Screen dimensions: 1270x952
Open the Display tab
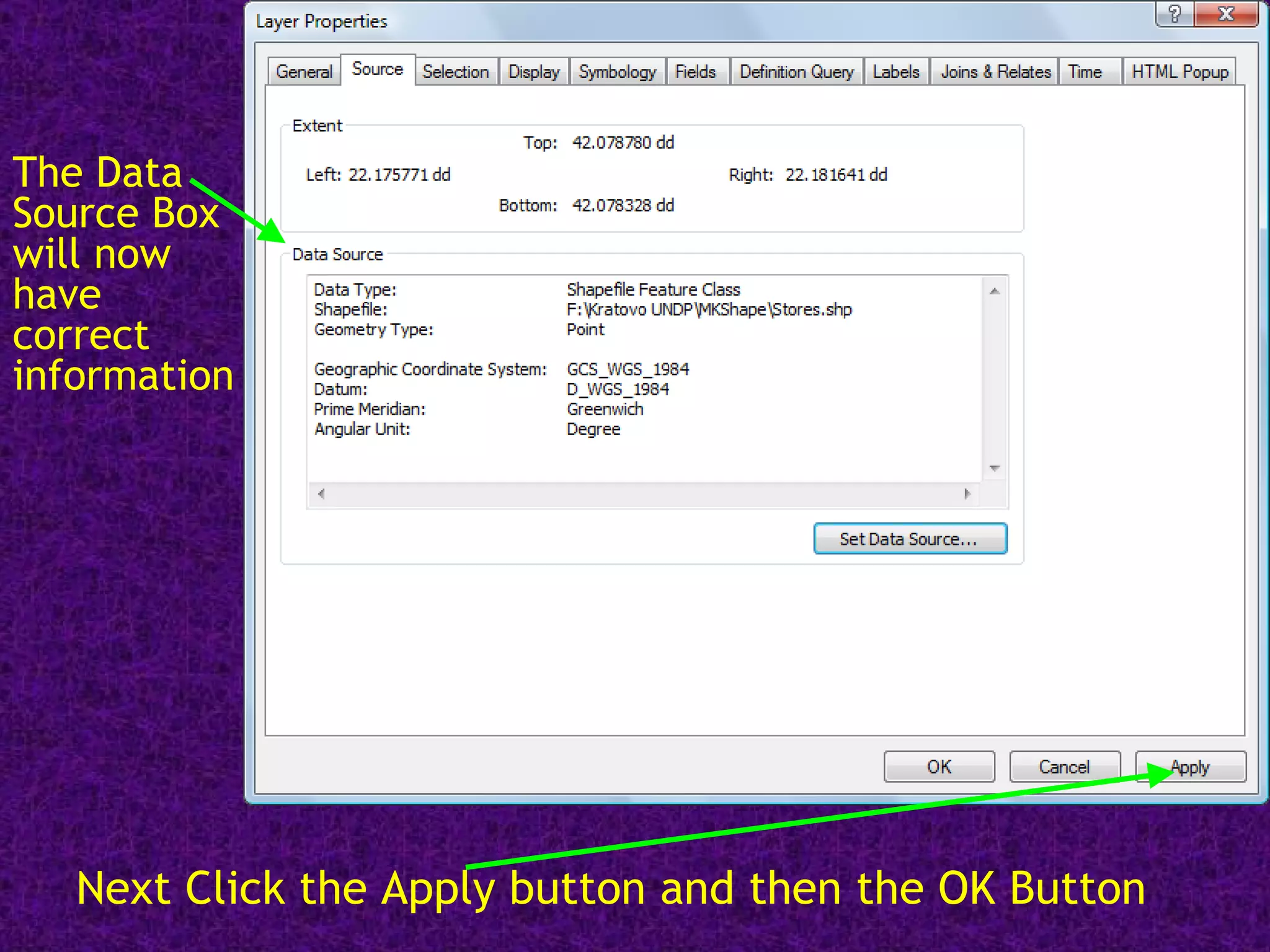pyautogui.click(x=534, y=72)
